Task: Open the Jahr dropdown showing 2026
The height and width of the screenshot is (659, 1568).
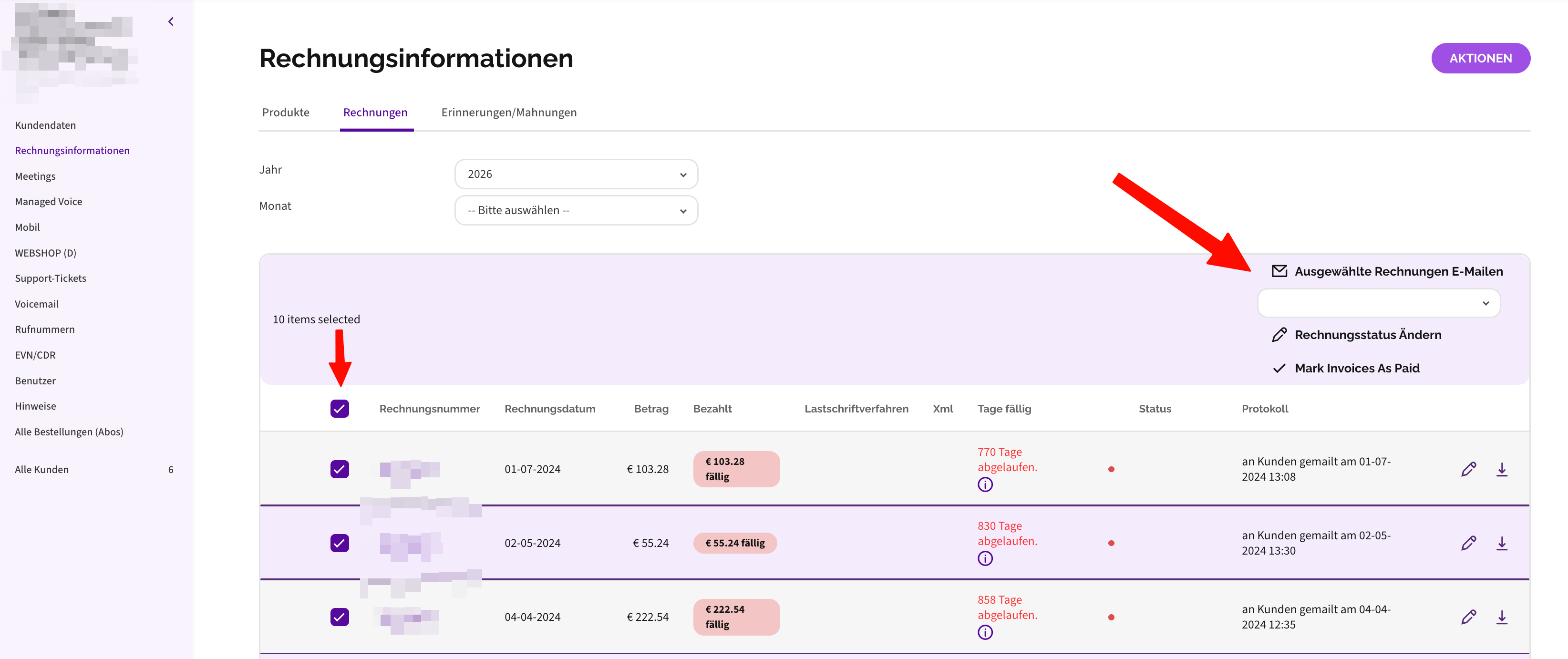Action: [576, 174]
